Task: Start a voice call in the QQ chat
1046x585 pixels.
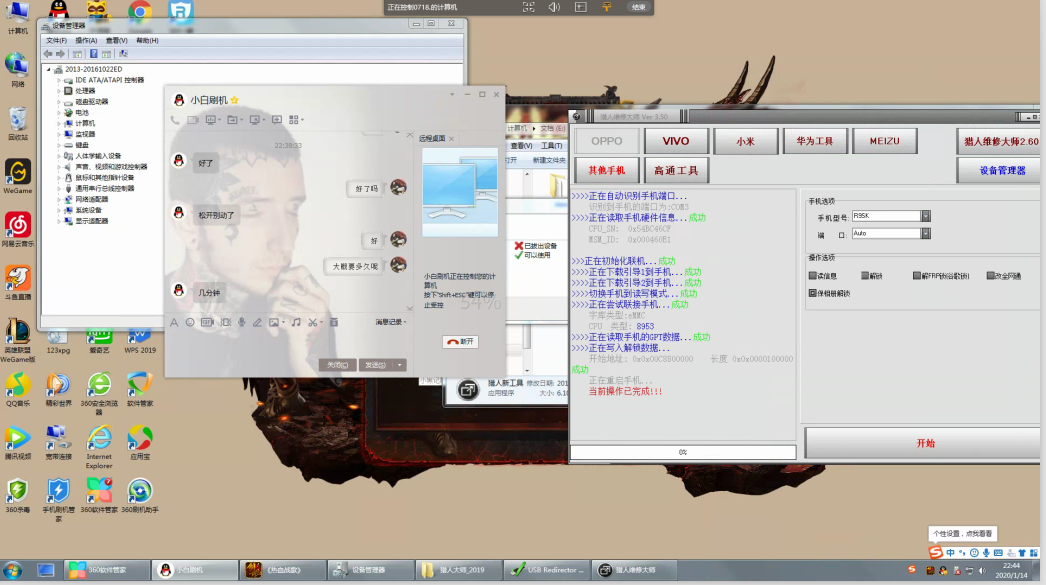Action: pos(175,120)
